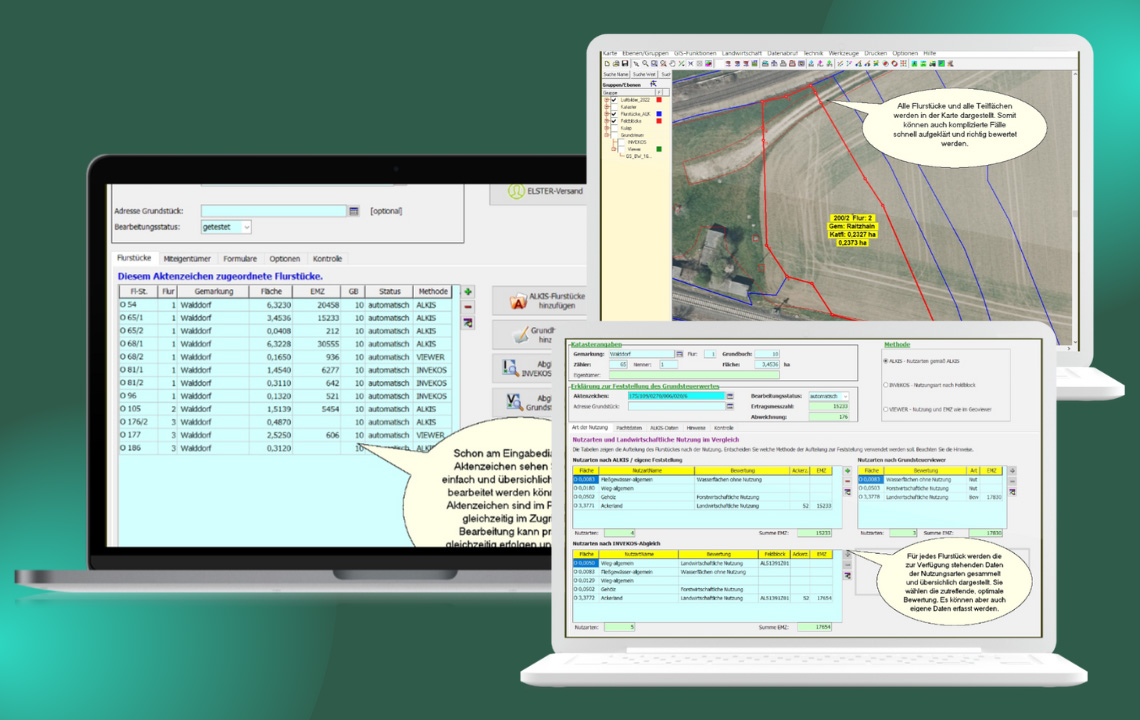Select row with Flurstück 177
1140x720 pixels.
pos(285,435)
